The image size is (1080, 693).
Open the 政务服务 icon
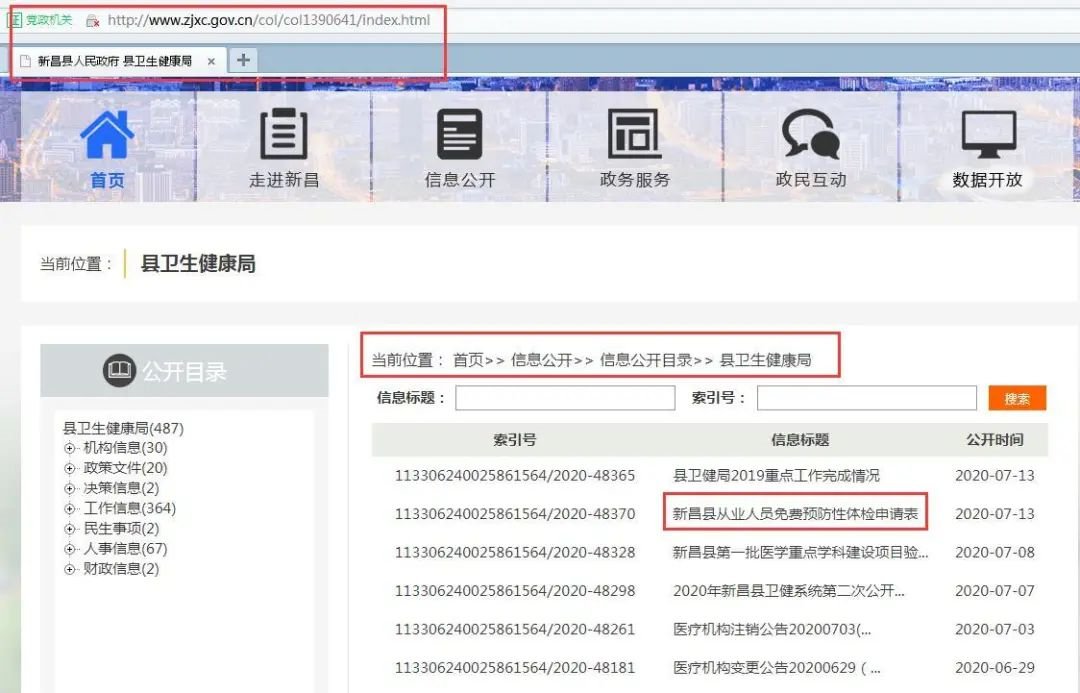pyautogui.click(x=634, y=135)
